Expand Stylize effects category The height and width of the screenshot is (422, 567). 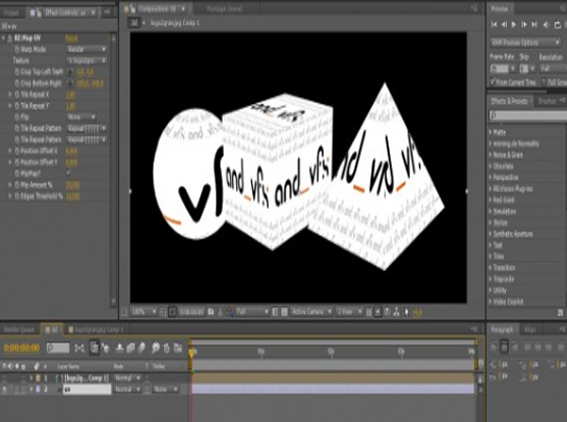click(x=491, y=222)
